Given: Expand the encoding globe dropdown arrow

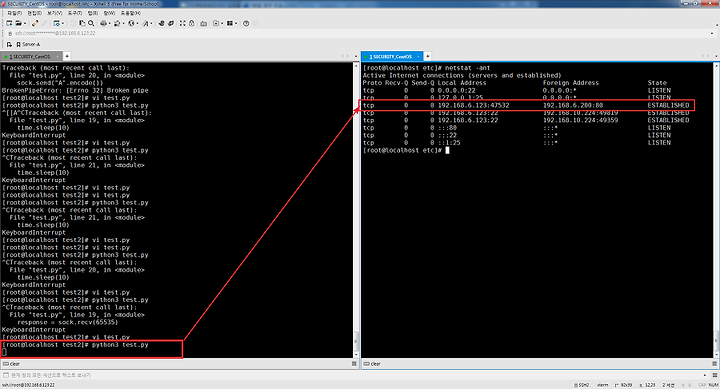Looking at the screenshot, I should click(137, 23).
